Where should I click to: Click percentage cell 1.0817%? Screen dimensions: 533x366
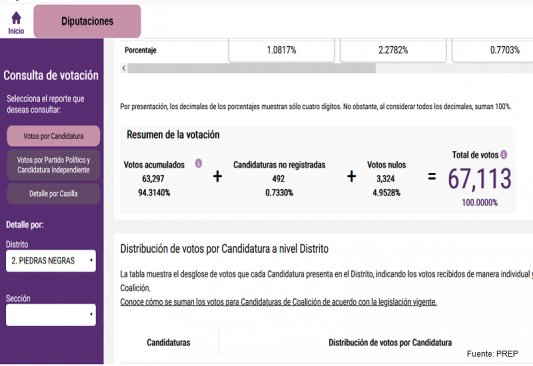[281, 50]
